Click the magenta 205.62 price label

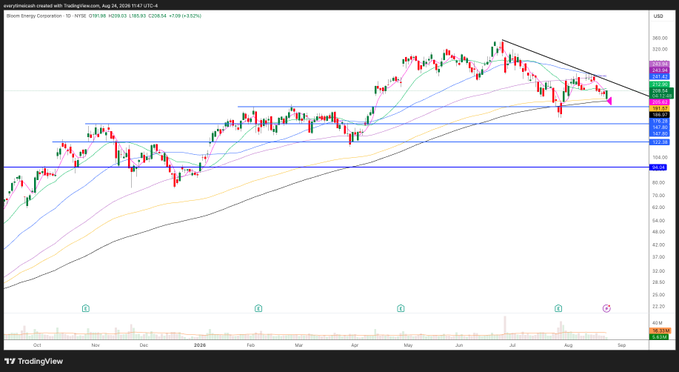[660, 102]
